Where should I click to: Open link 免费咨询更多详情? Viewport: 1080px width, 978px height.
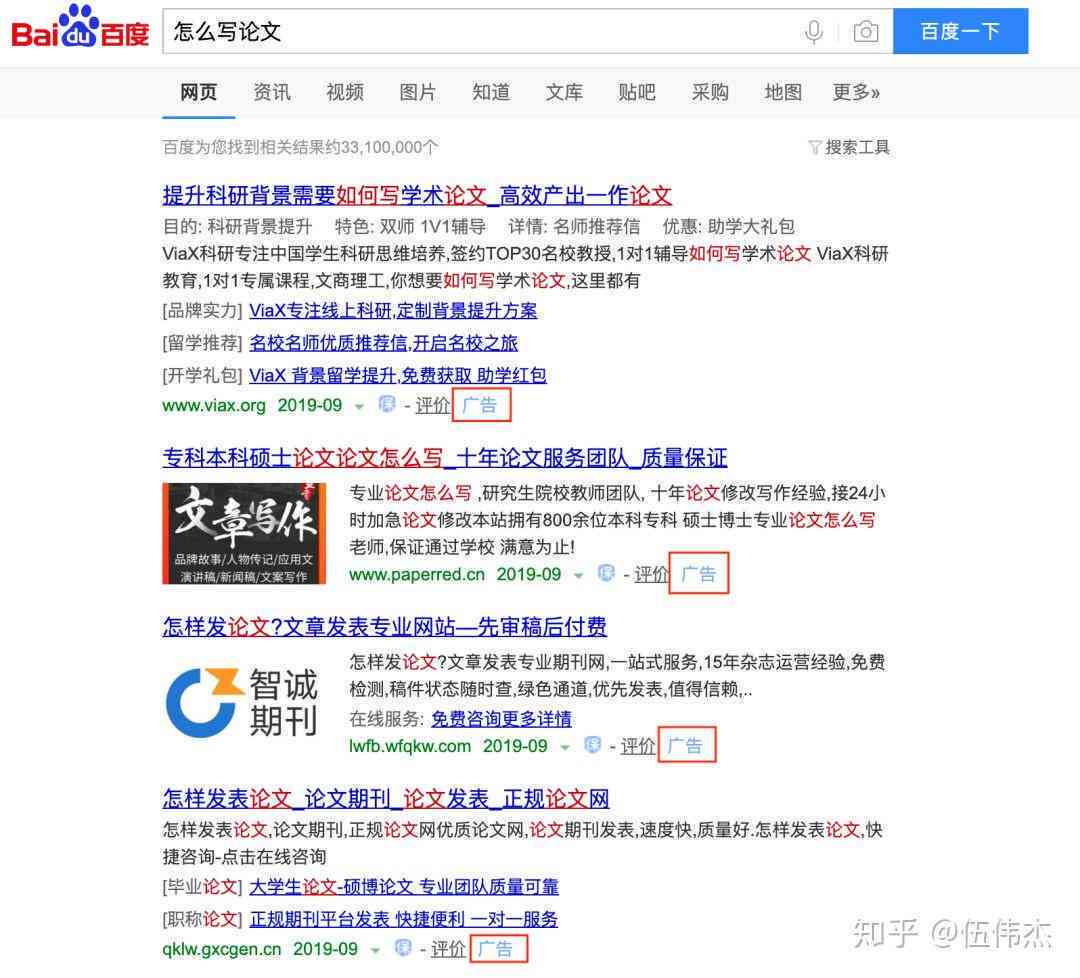(501, 719)
